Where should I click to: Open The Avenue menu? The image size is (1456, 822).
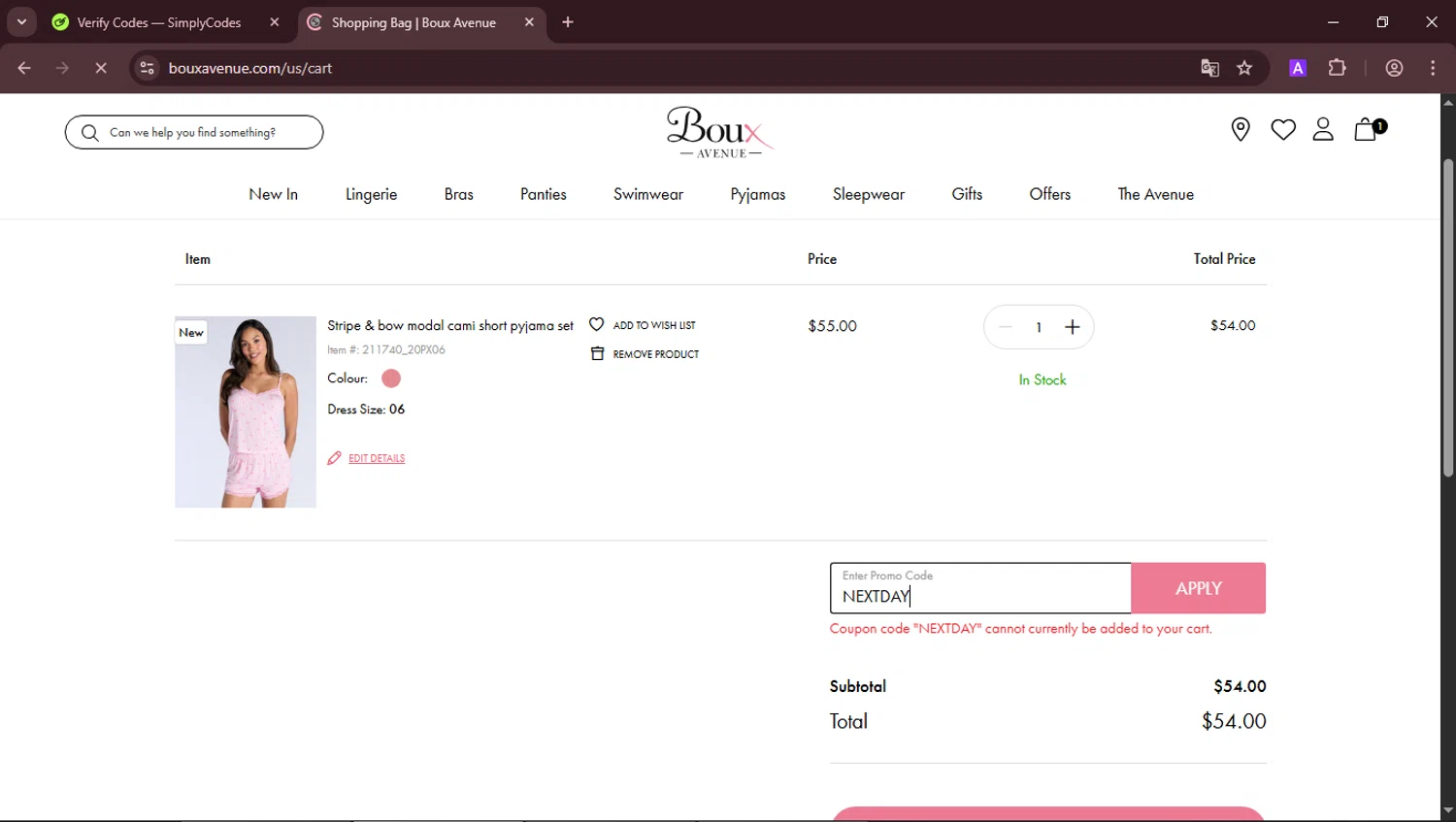1155,194
